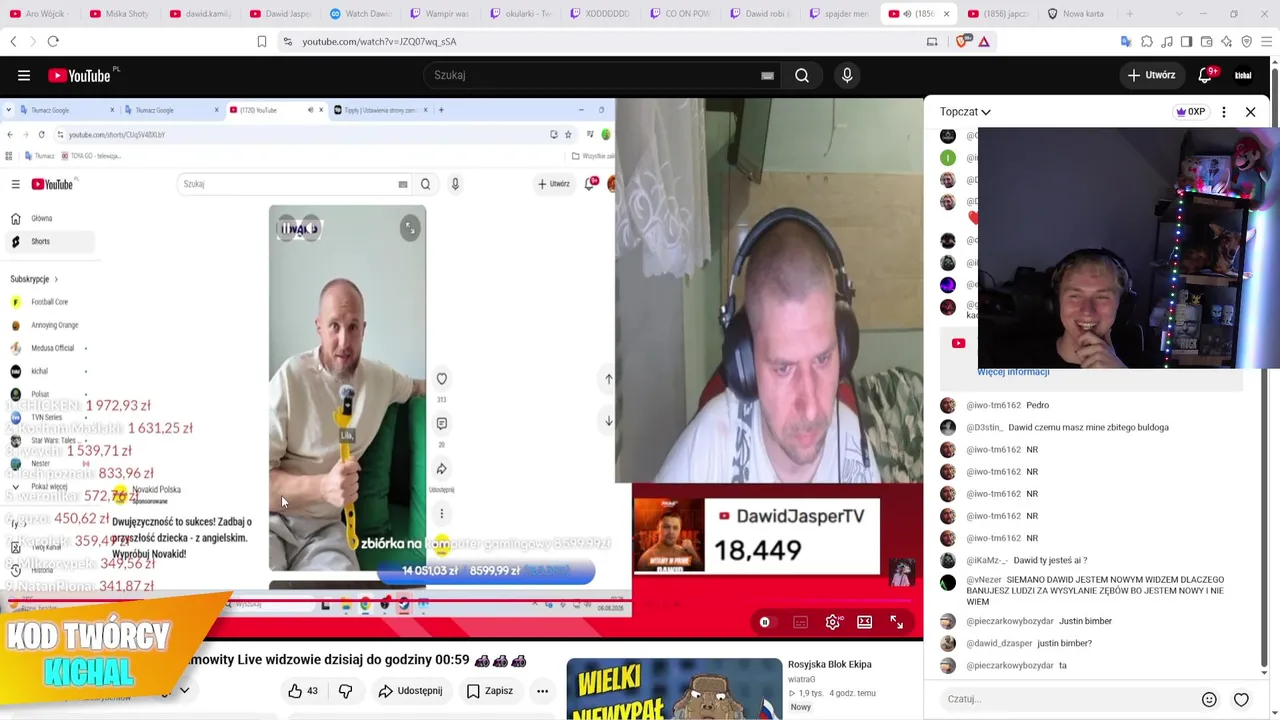Switch to the Nowa karta tab

click(x=1076, y=14)
